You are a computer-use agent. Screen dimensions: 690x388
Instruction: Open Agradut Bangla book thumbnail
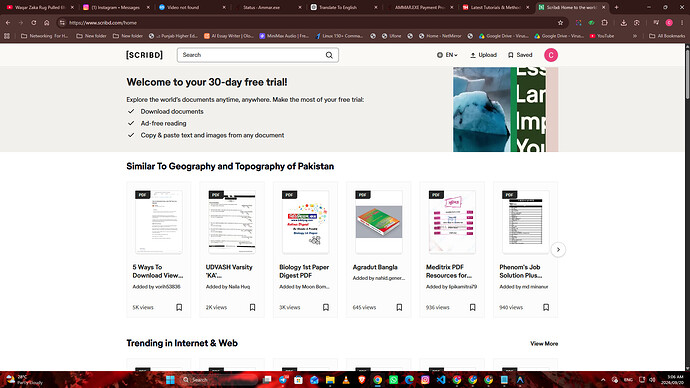click(379, 222)
